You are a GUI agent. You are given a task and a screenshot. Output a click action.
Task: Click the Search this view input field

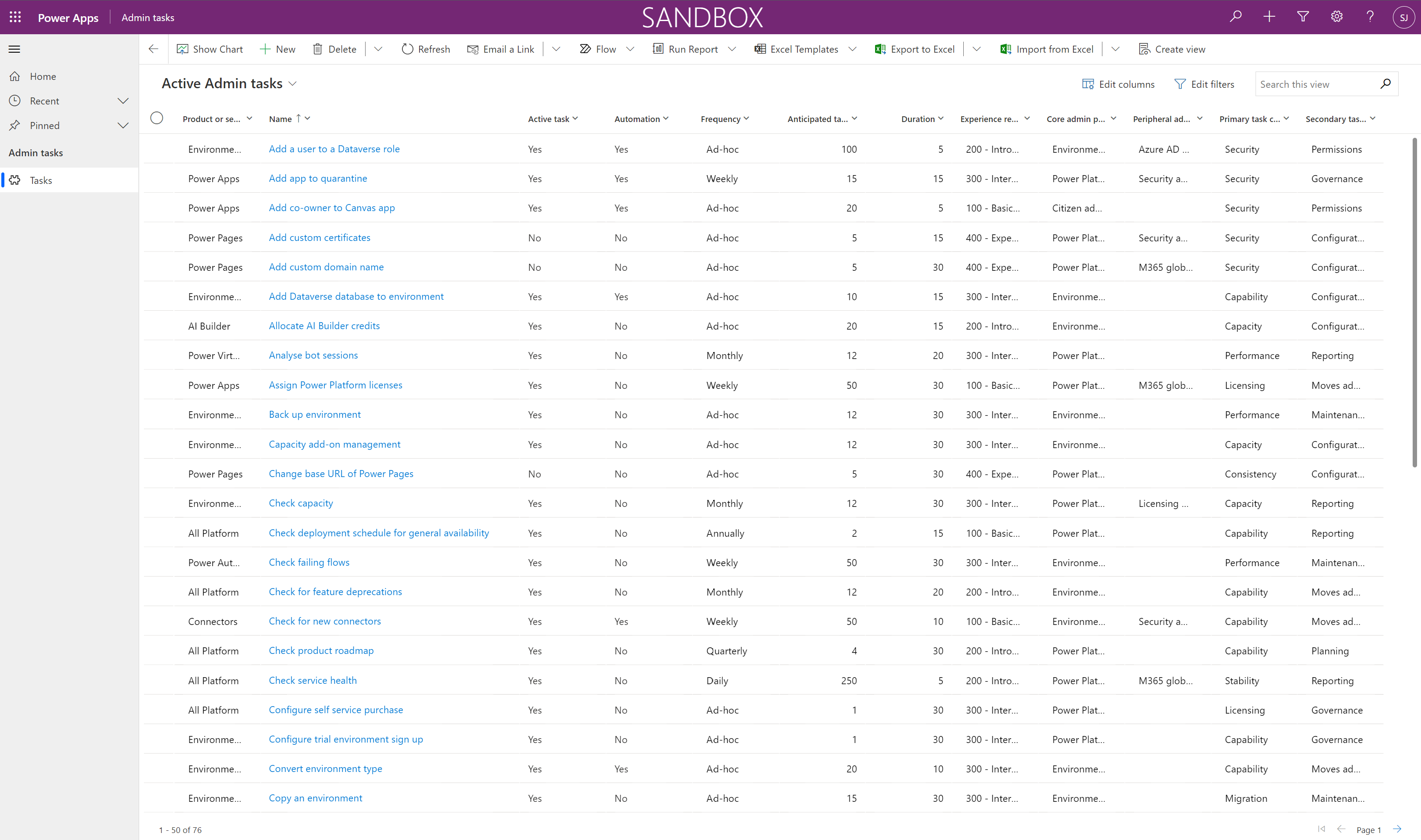[x=1320, y=84]
